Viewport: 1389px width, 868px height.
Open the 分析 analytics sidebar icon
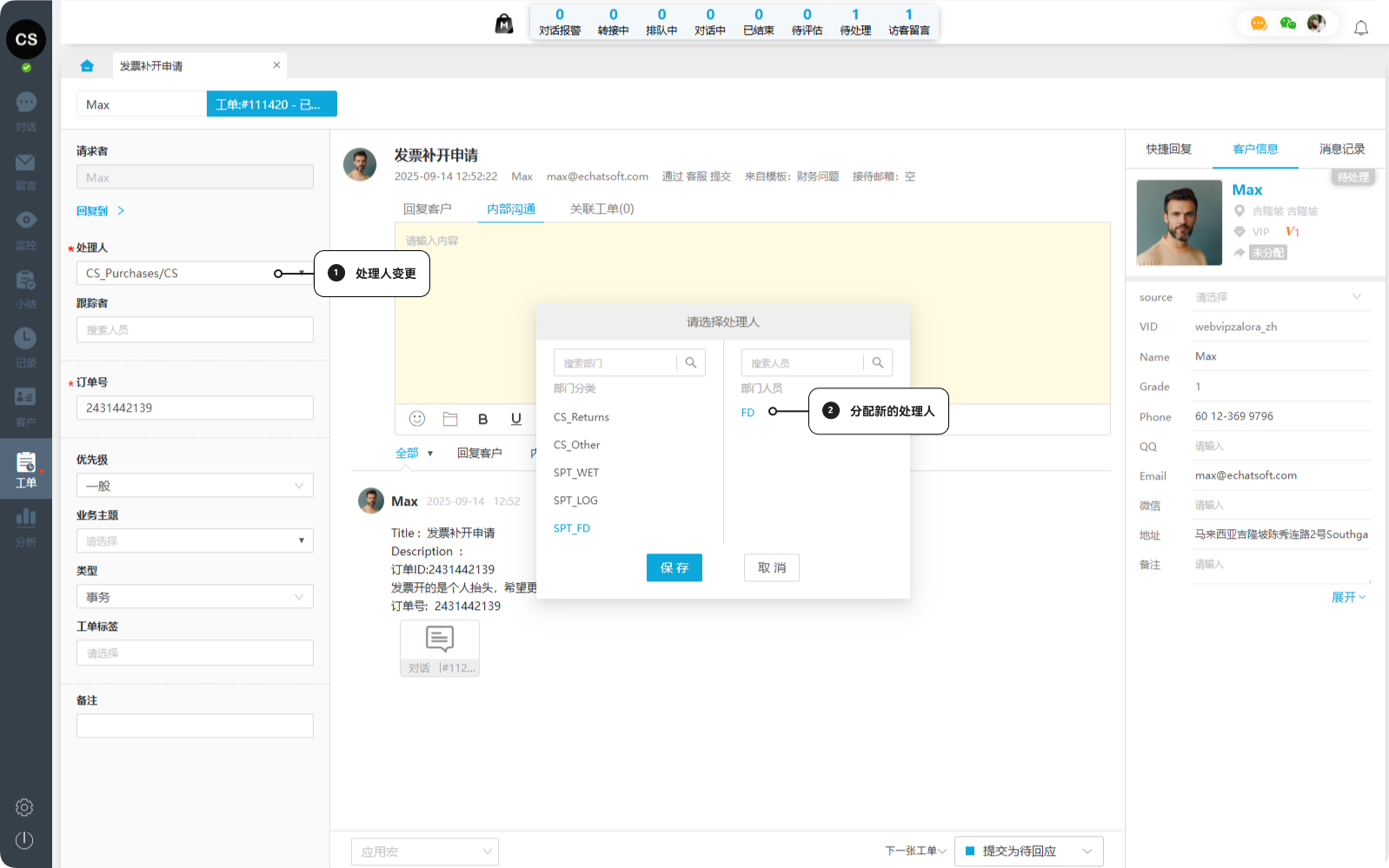point(26,527)
